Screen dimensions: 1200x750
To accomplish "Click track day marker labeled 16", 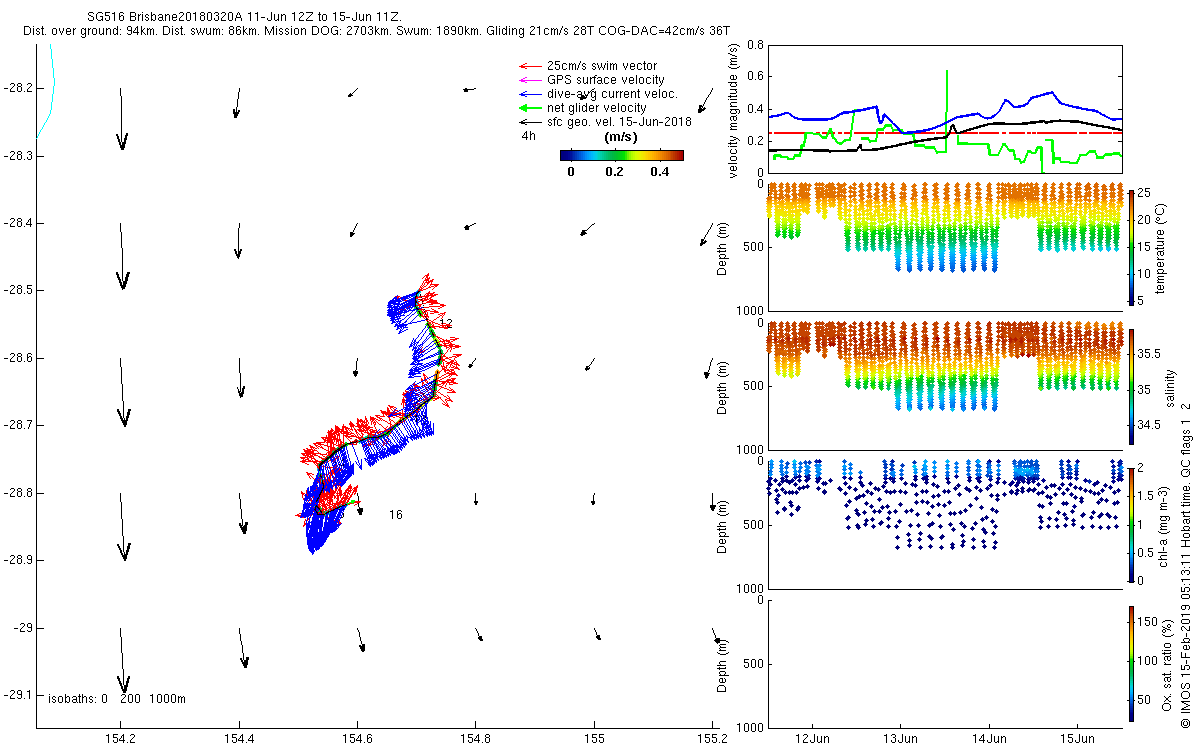I will point(396,515).
